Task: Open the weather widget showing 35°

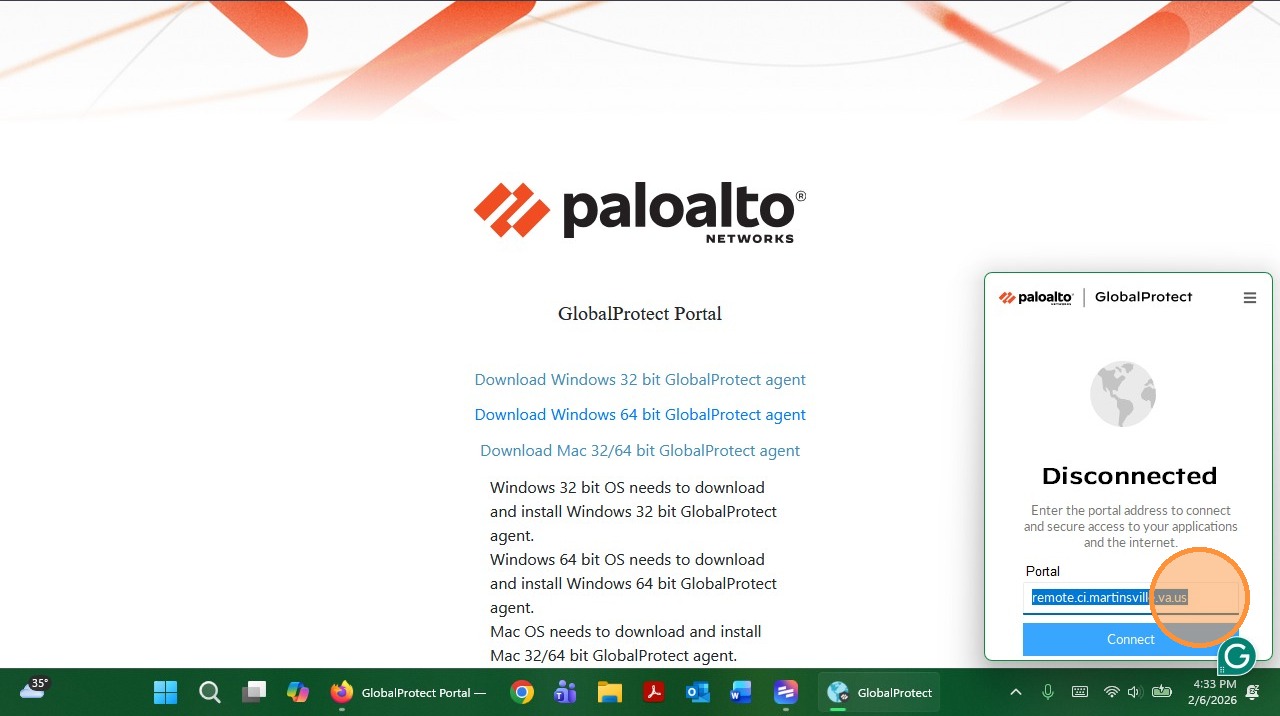Action: click(34, 688)
